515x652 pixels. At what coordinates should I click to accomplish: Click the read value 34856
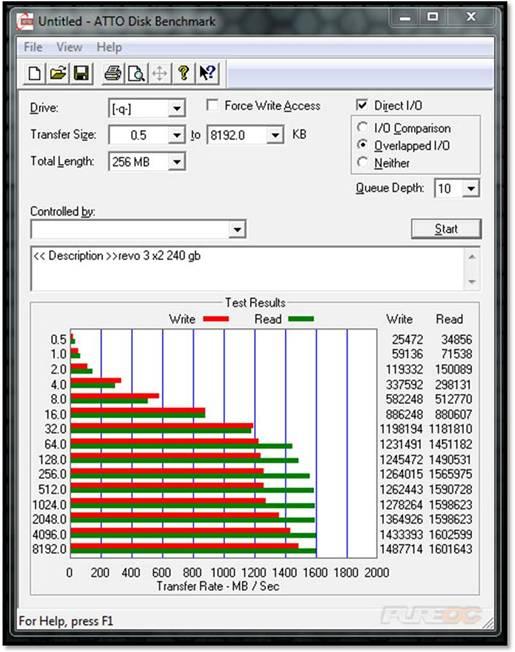coord(456,339)
